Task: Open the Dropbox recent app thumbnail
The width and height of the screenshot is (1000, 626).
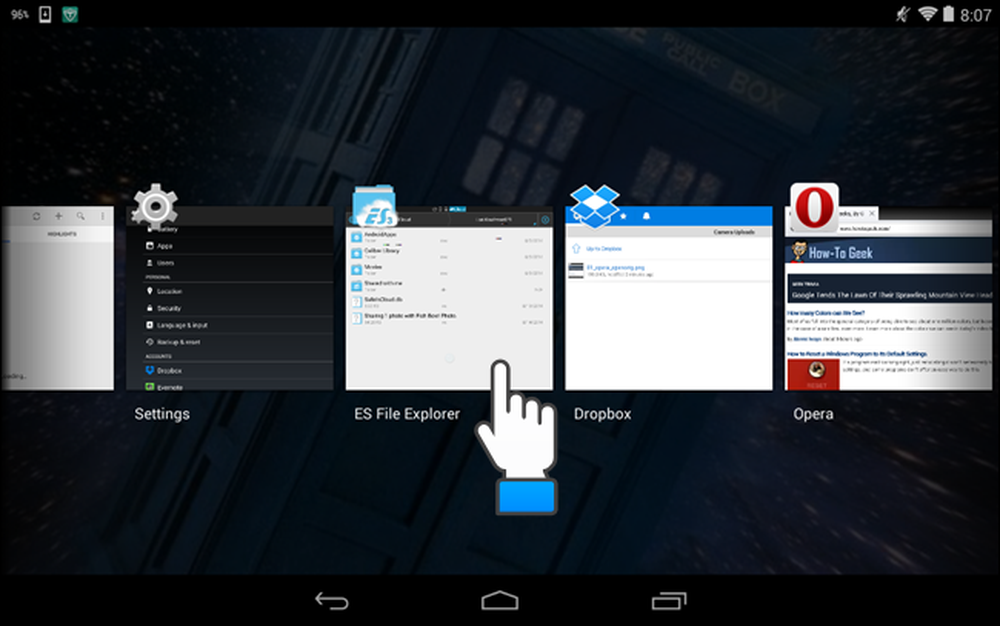Action: 668,298
